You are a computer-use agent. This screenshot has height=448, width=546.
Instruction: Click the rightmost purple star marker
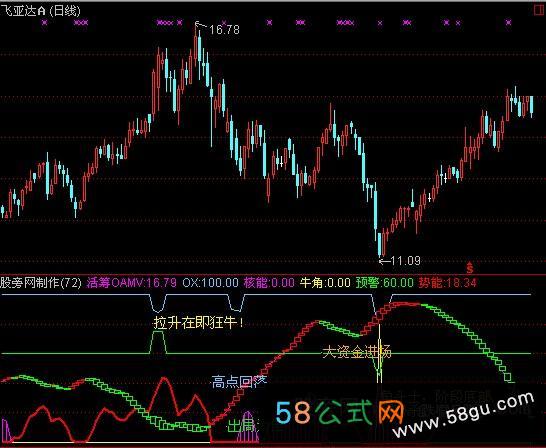(508, 23)
